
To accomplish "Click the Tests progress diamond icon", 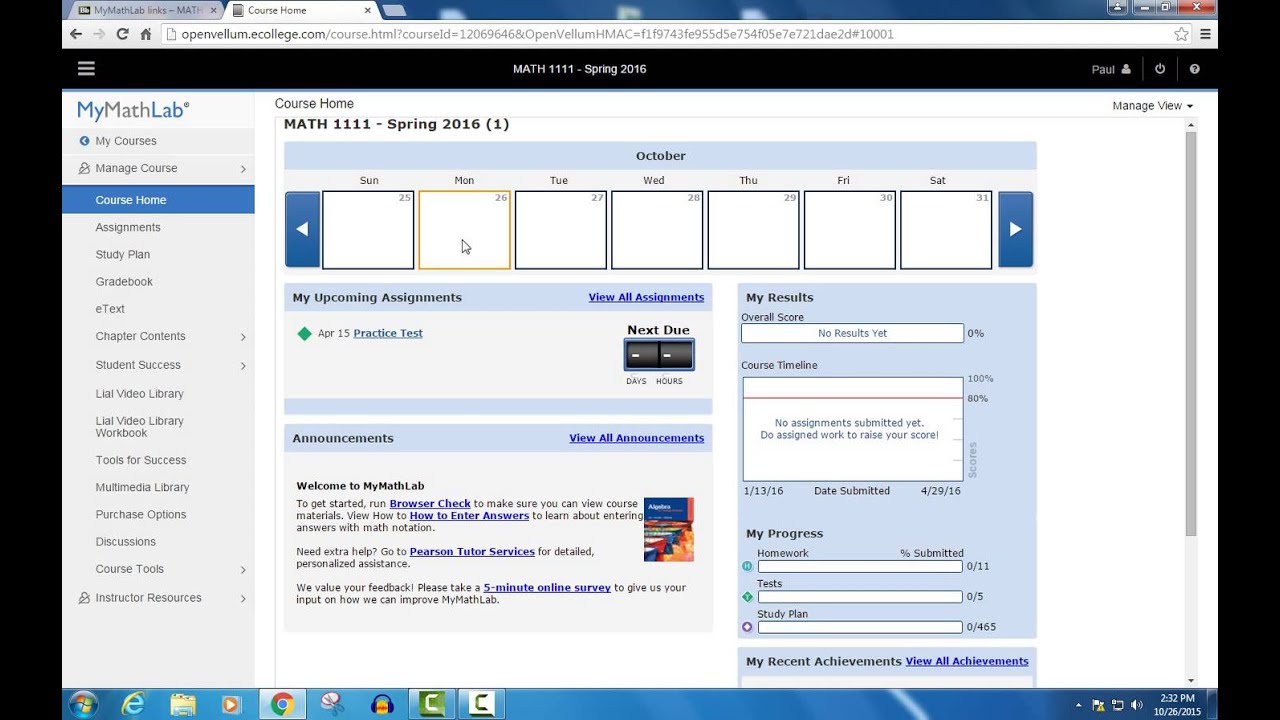I will tap(747, 597).
